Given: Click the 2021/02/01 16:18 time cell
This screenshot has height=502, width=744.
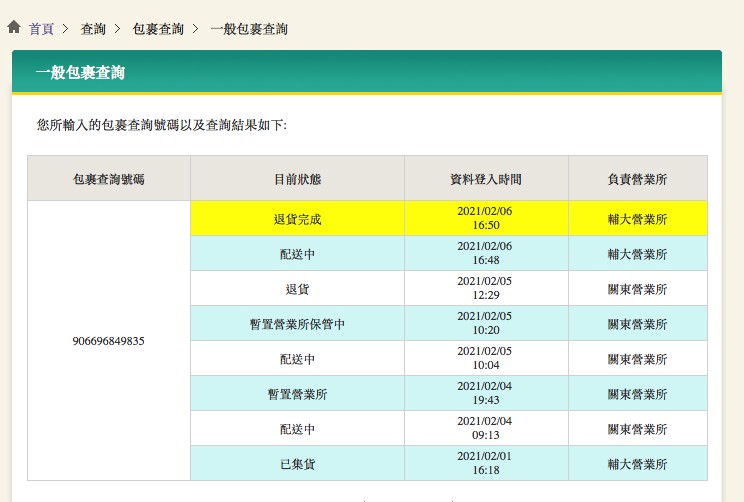Looking at the screenshot, I should (x=486, y=464).
